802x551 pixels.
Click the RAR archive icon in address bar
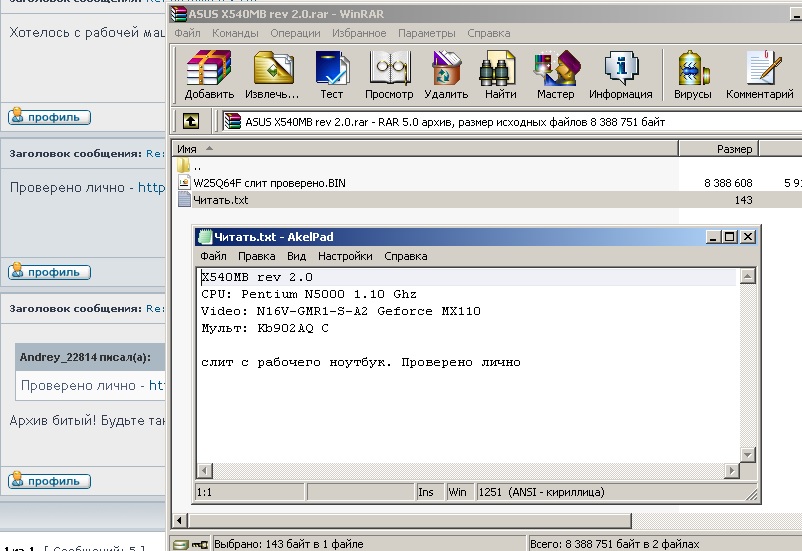(232, 122)
